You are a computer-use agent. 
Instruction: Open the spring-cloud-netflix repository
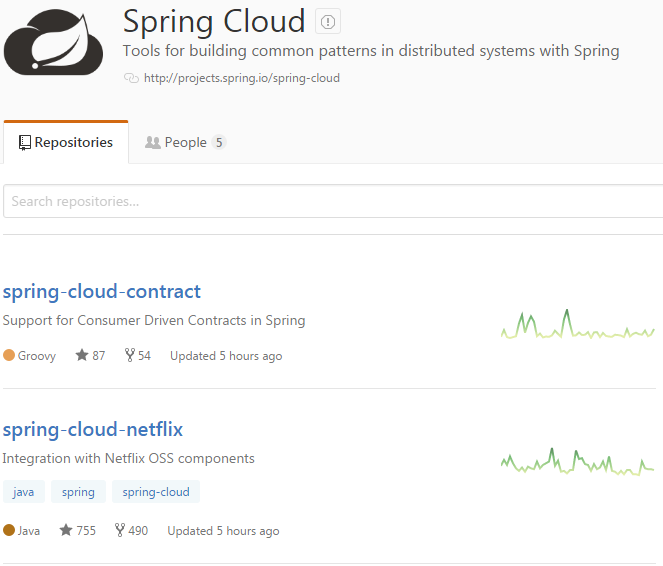click(x=93, y=430)
